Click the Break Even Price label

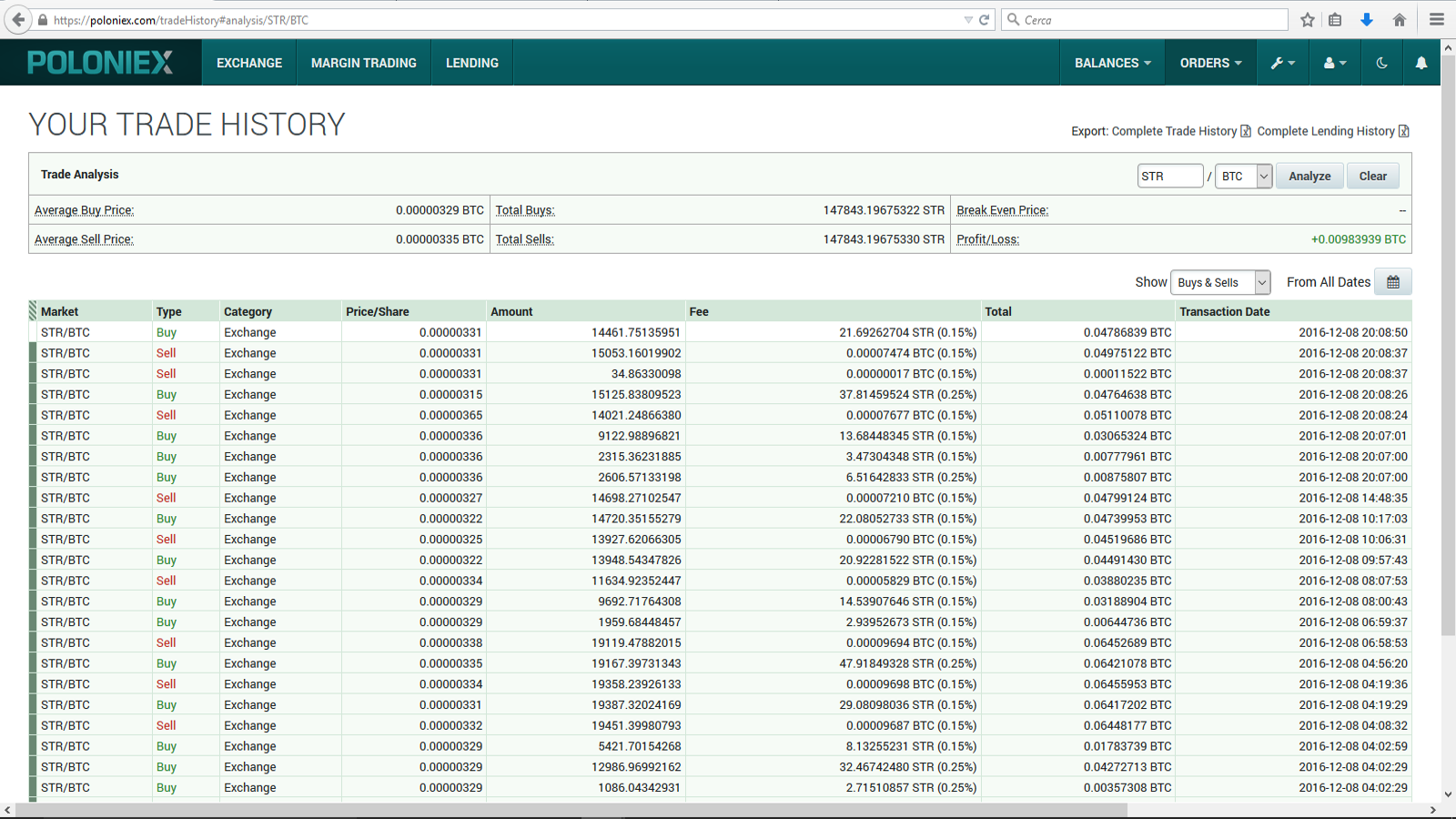(1003, 210)
